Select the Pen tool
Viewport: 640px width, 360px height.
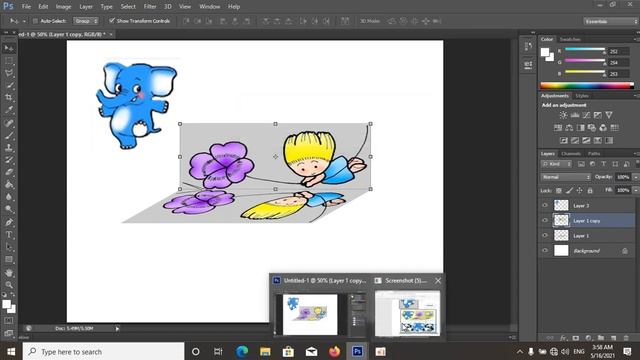[9, 222]
